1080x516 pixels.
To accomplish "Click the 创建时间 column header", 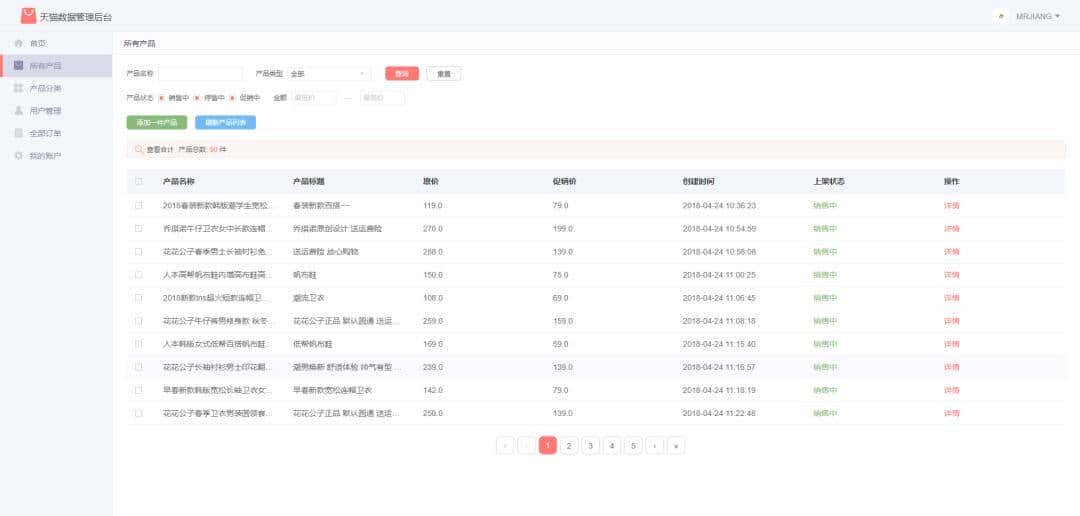I will click(x=698, y=181).
